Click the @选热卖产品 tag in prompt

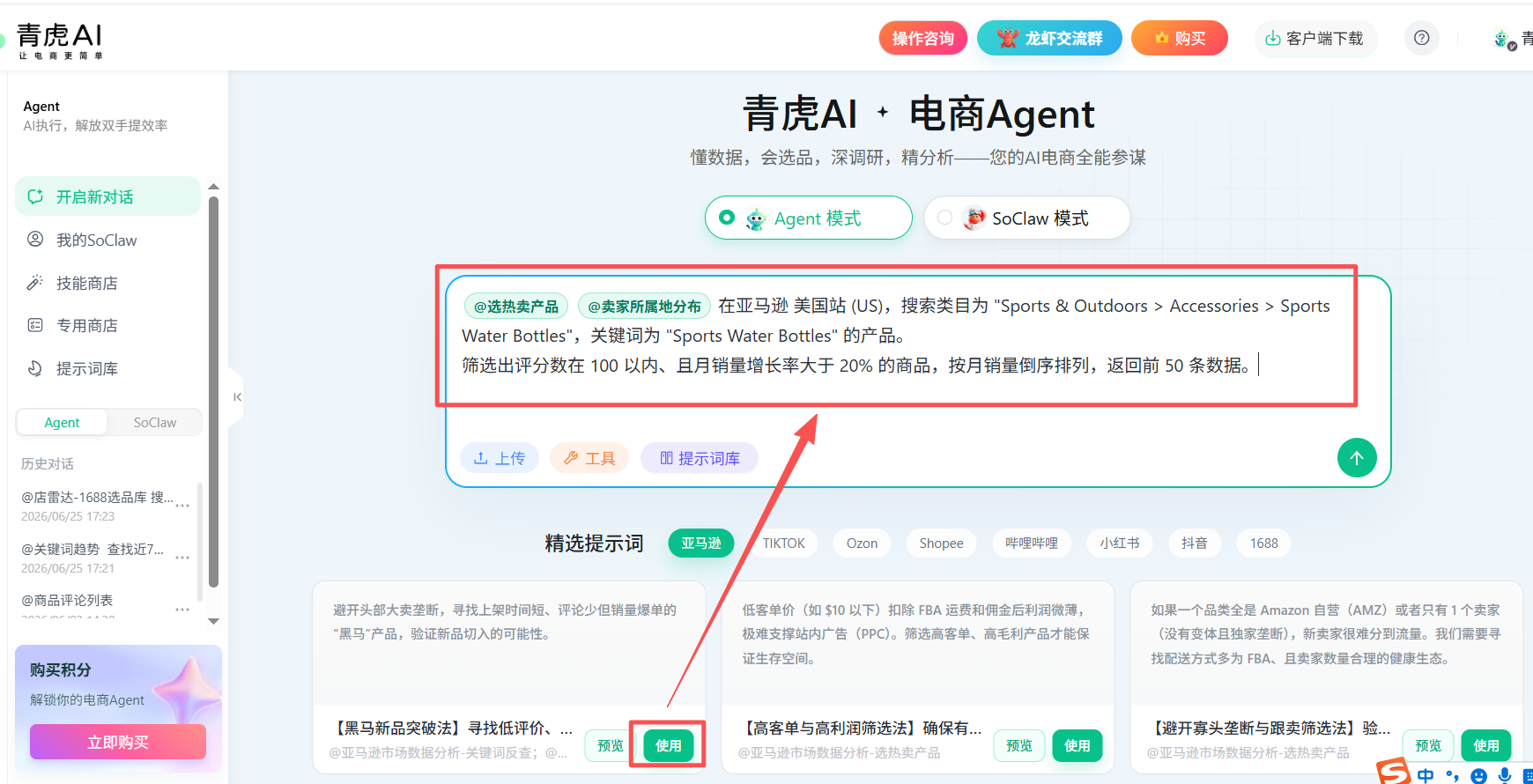[516, 307]
